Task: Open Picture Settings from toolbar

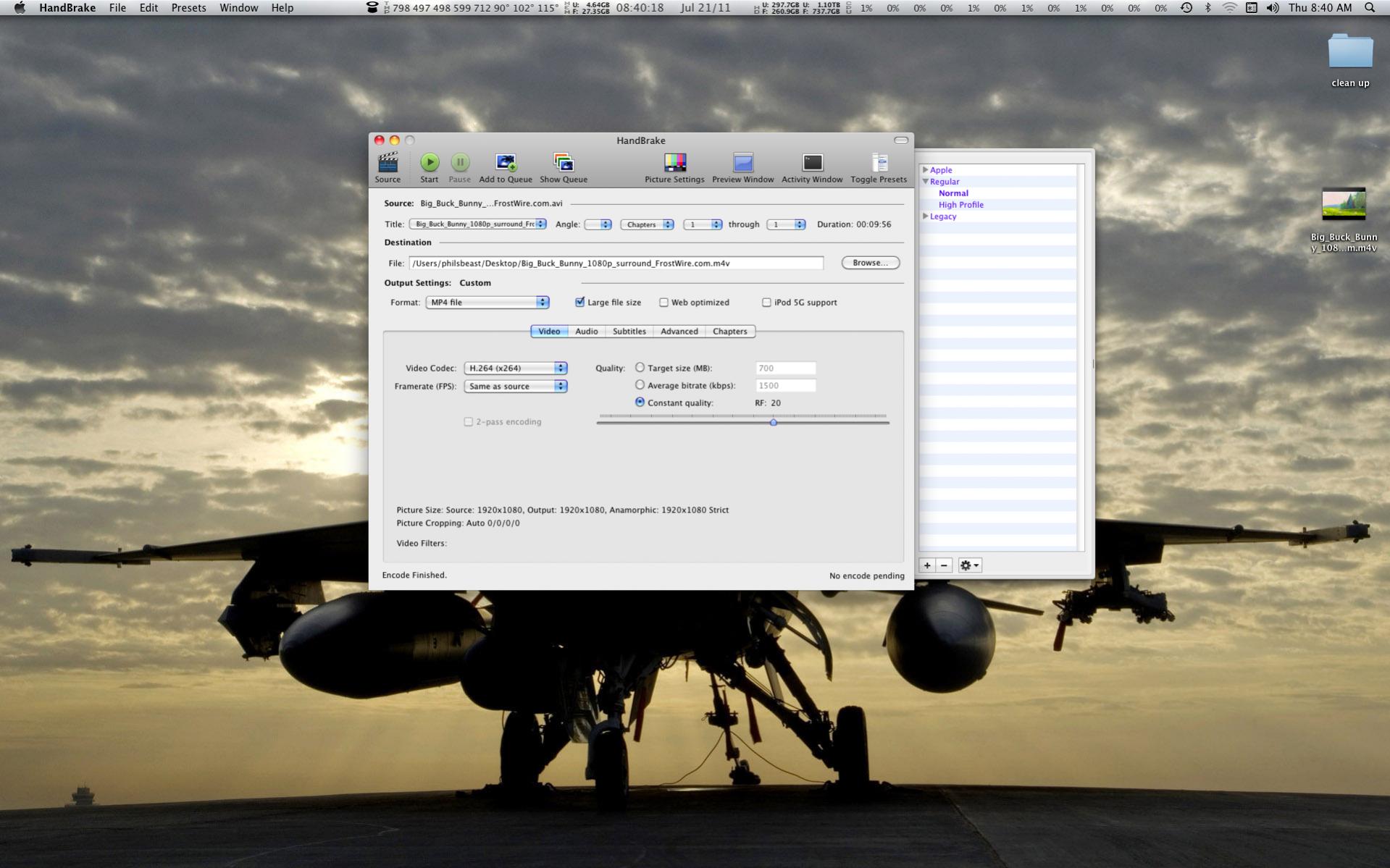Action: (x=674, y=163)
